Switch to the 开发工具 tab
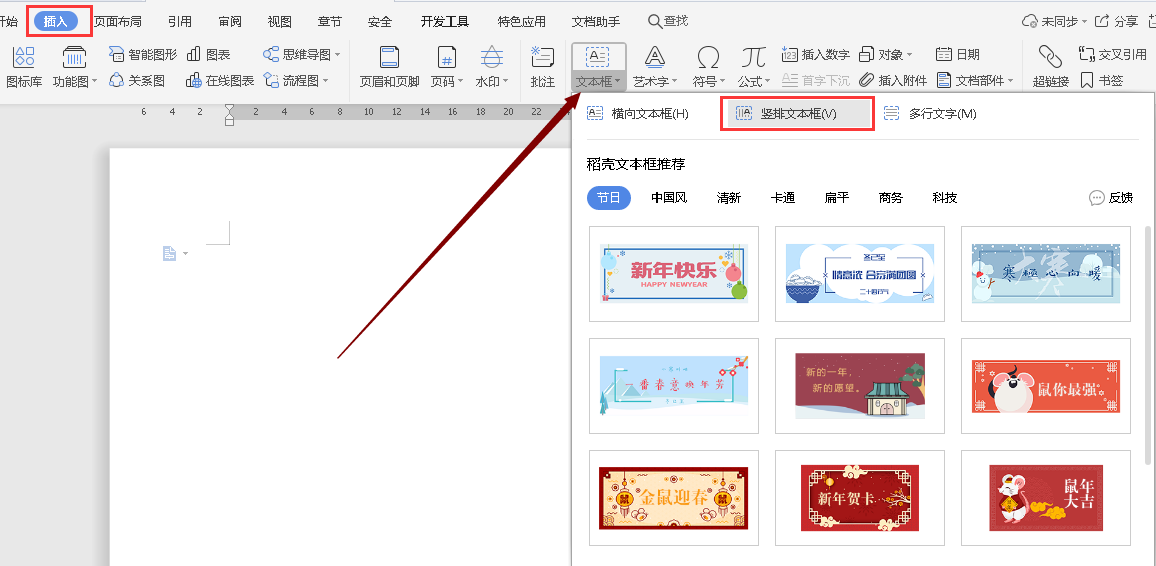The height and width of the screenshot is (566, 1156). click(x=445, y=21)
